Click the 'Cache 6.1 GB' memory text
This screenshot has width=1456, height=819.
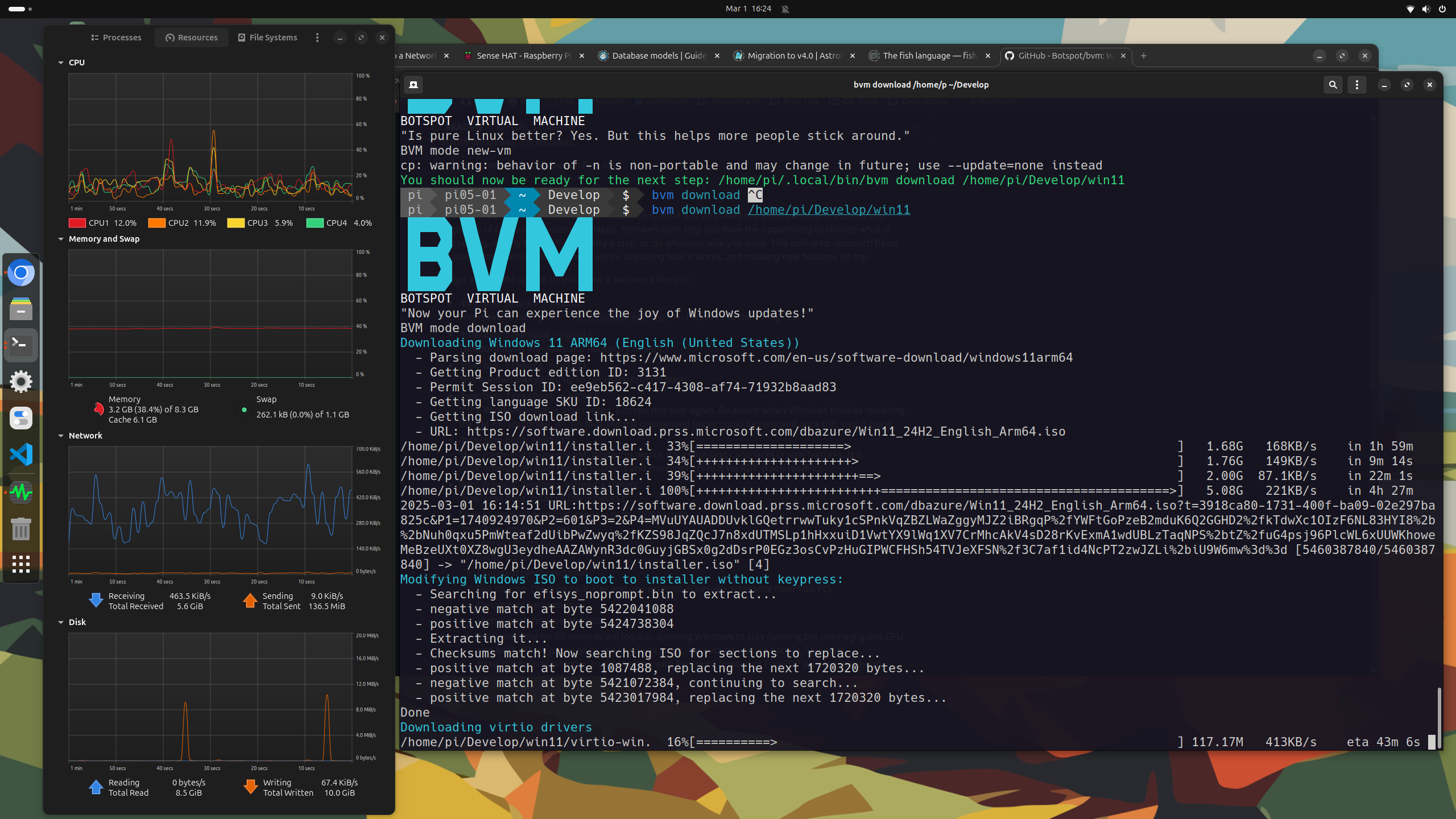[x=133, y=420]
